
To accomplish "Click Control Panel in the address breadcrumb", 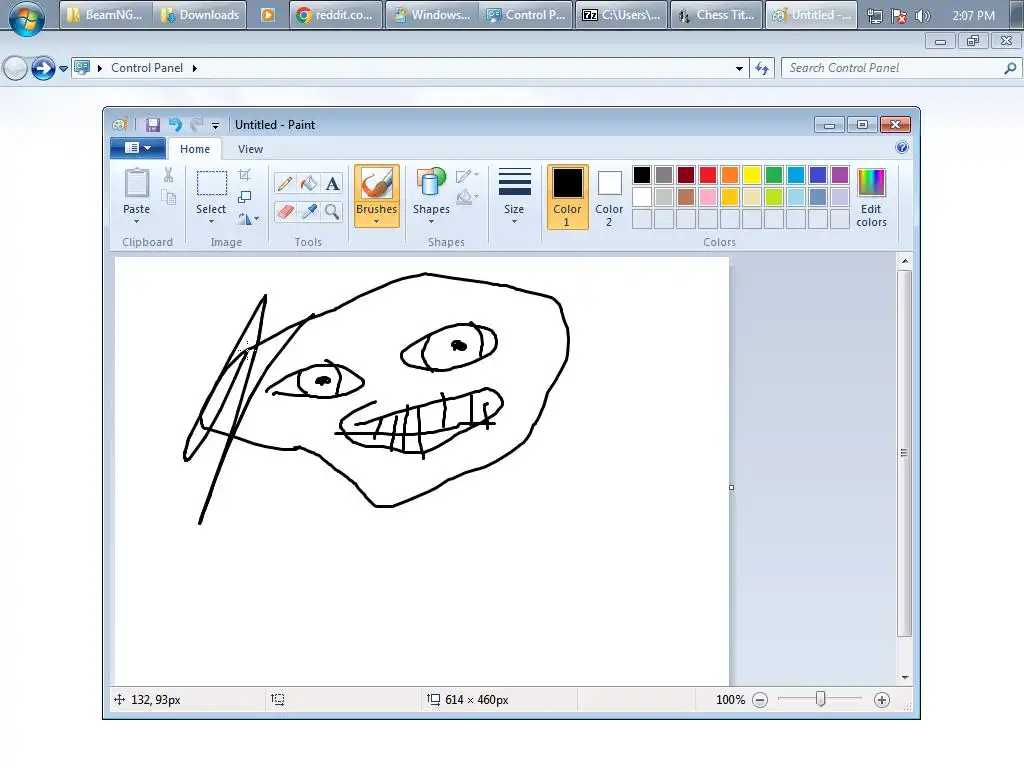I will (147, 68).
